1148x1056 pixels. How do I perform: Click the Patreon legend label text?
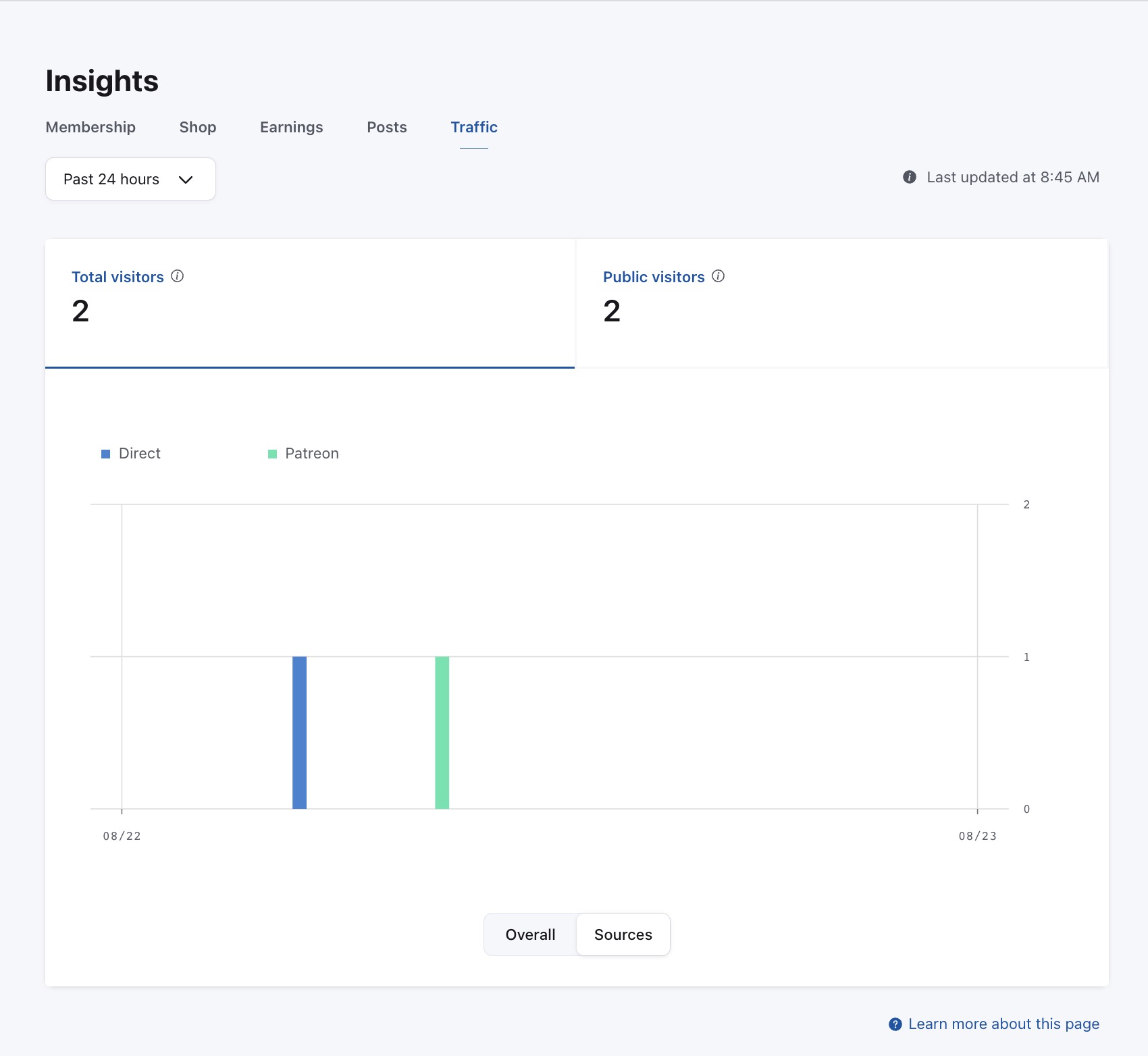(x=312, y=453)
